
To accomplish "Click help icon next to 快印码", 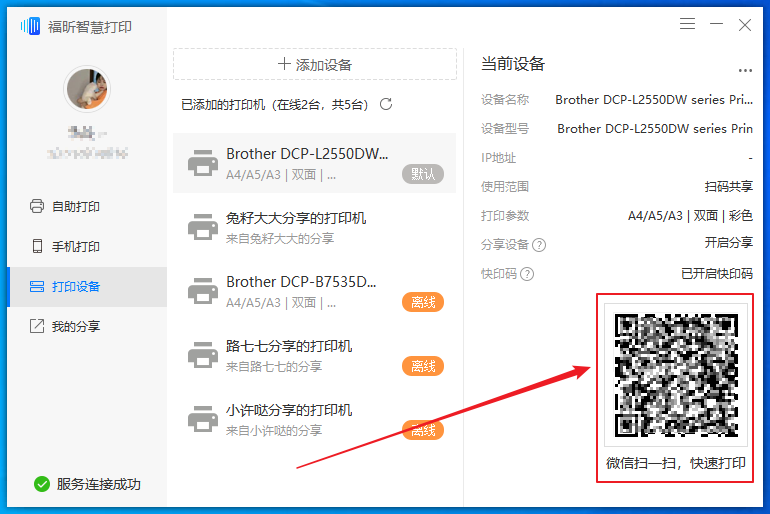I will [x=527, y=273].
